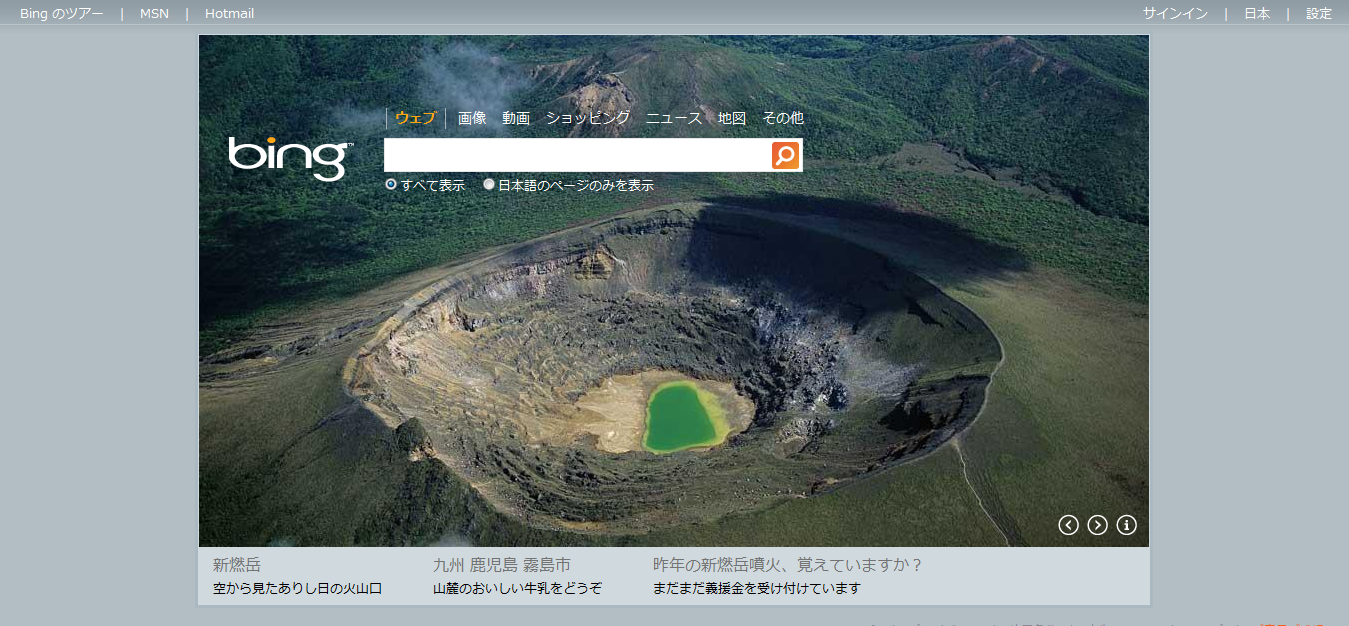Open Bing のツアー link
The height and width of the screenshot is (626, 1349).
[61, 13]
